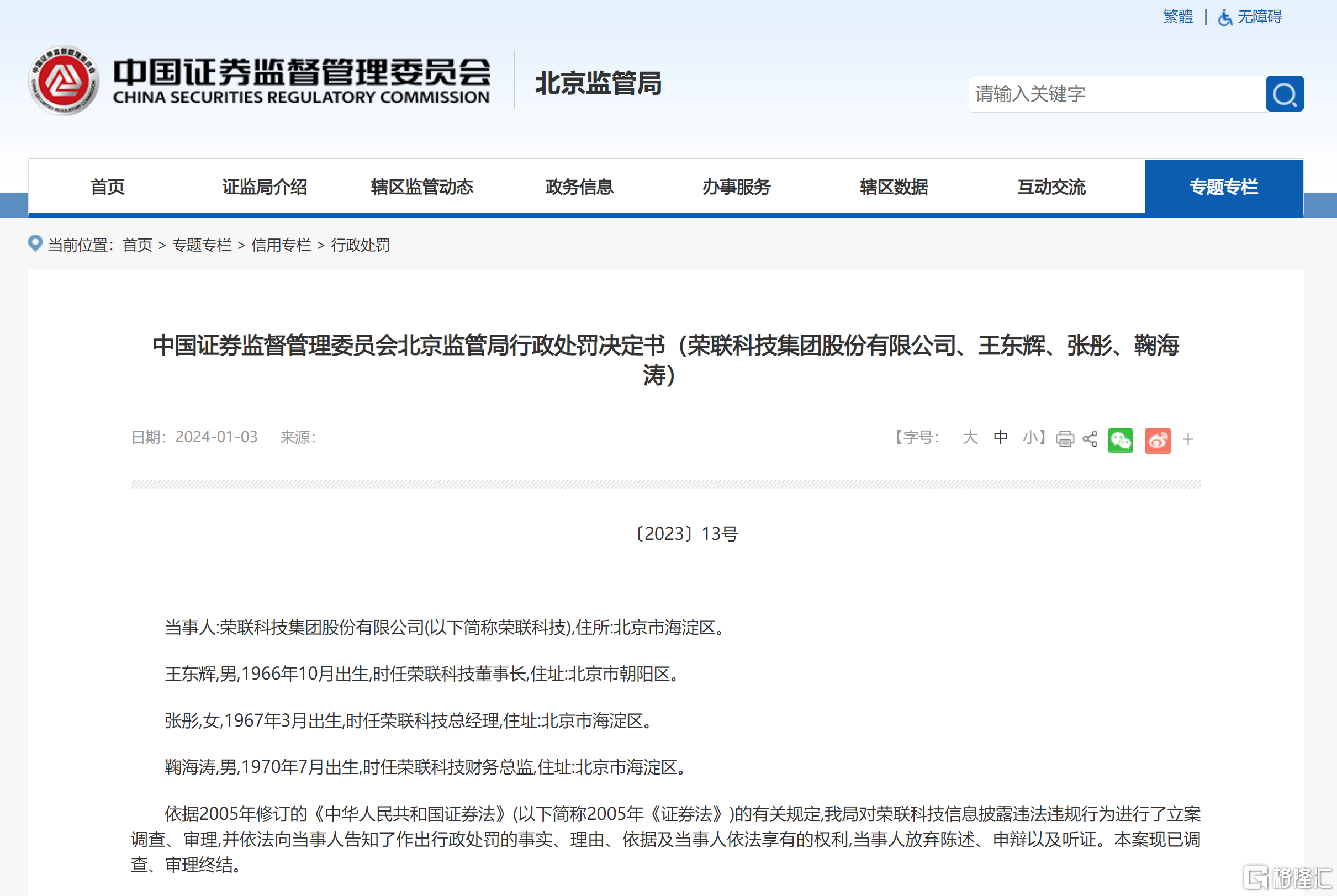The height and width of the screenshot is (896, 1337).
Task: Click the print page icon
Action: 1064,439
